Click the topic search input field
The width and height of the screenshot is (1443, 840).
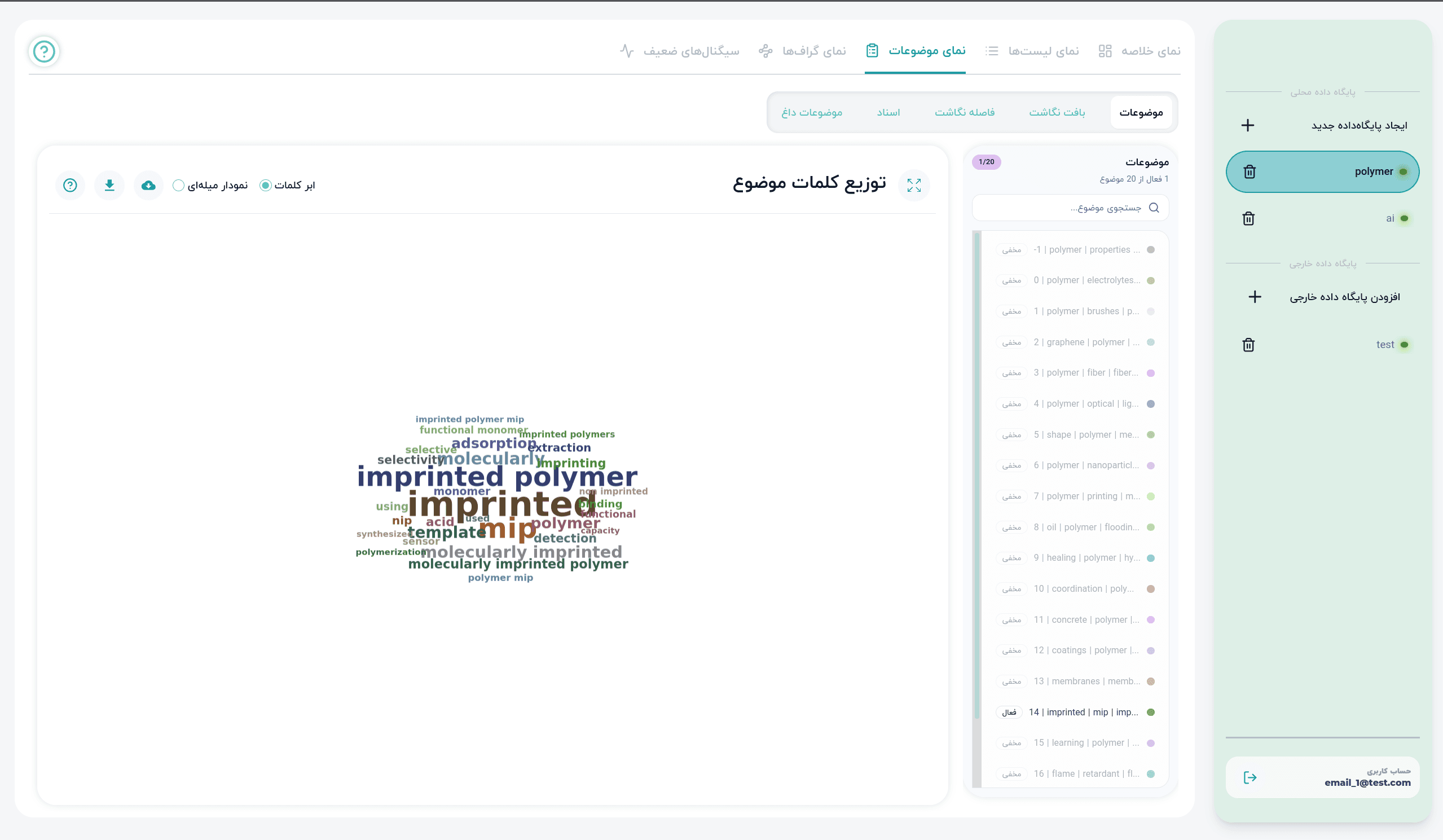(1070, 208)
